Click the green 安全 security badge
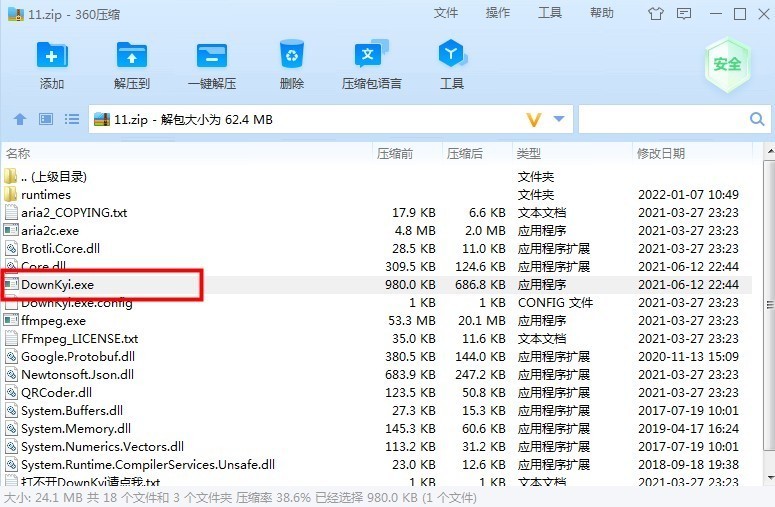Viewport: 775px width, 507px height. click(727, 64)
